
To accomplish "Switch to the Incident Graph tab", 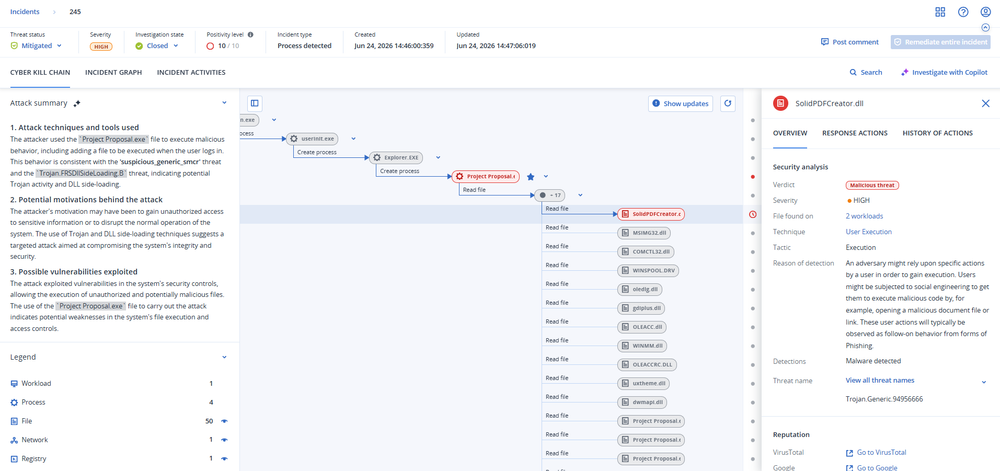I will click(x=114, y=73).
